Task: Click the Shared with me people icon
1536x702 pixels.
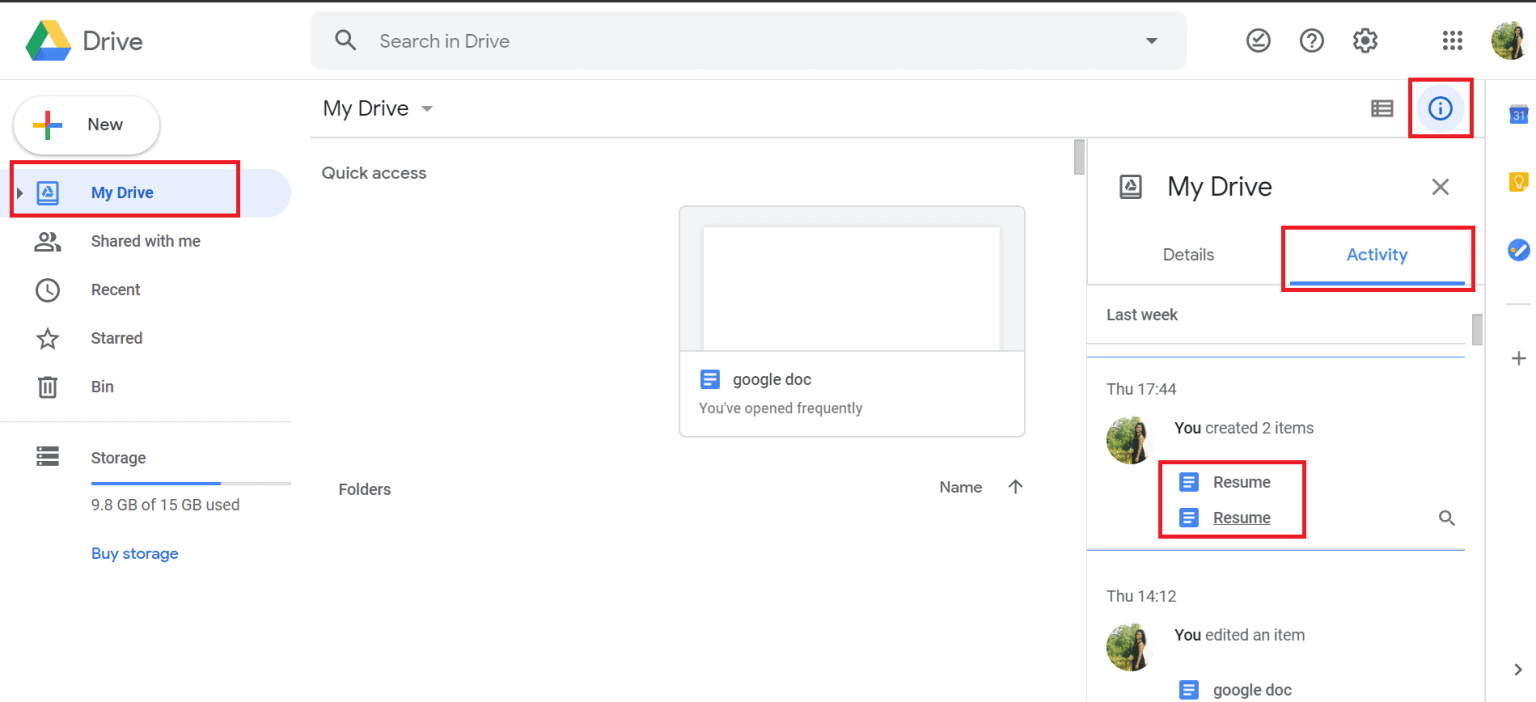Action: click(x=47, y=241)
